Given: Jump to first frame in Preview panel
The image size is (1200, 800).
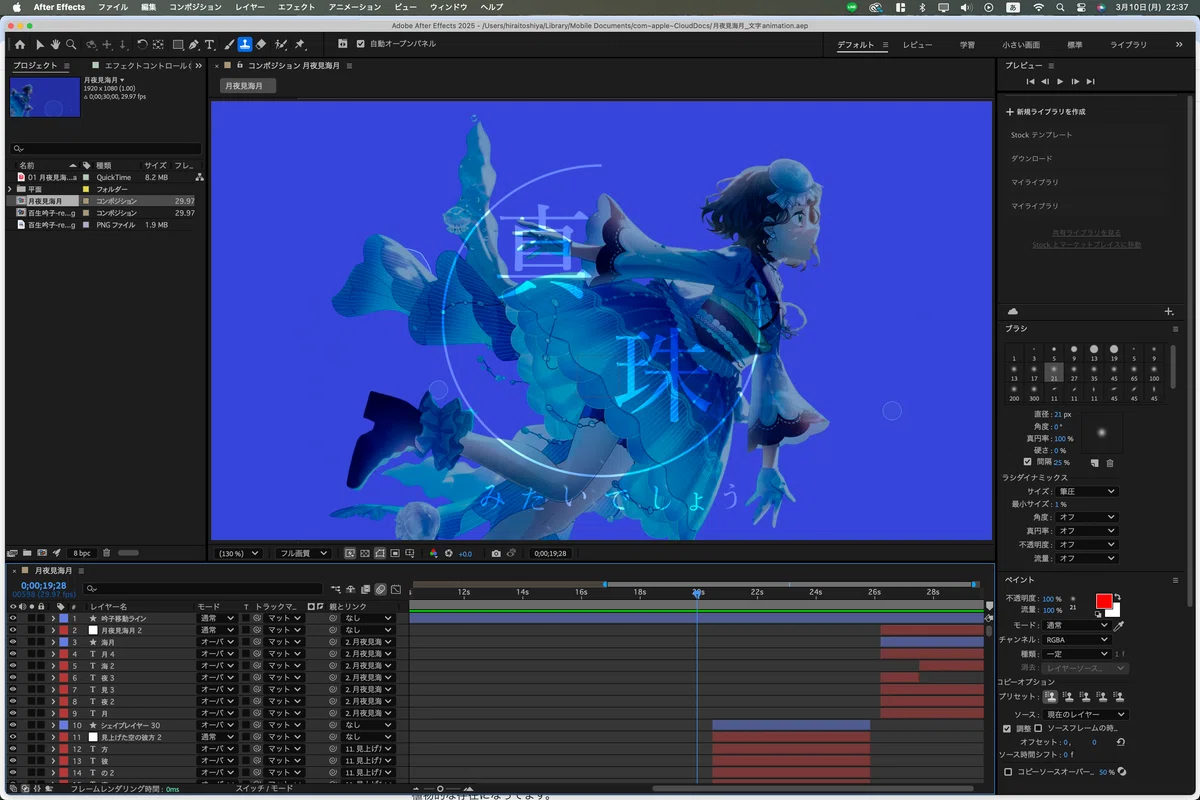Looking at the screenshot, I should [x=1030, y=81].
